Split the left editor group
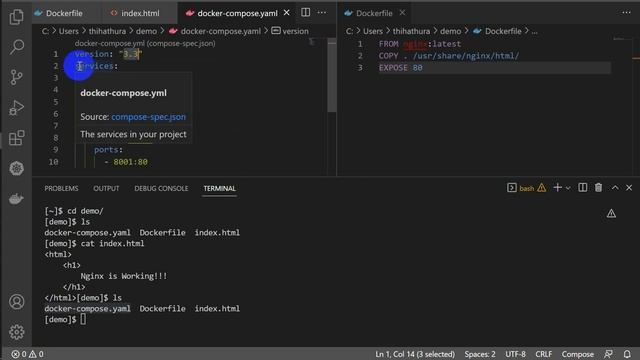The width and height of the screenshot is (640, 360). click(305, 13)
